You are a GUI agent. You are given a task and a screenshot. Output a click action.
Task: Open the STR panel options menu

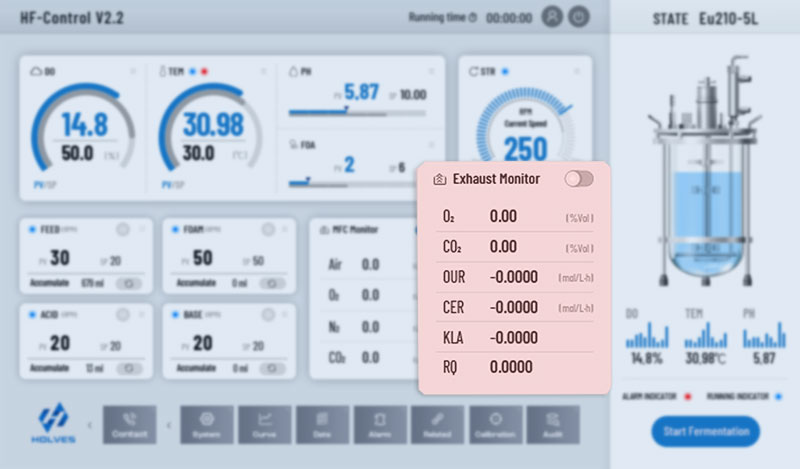[x=578, y=71]
